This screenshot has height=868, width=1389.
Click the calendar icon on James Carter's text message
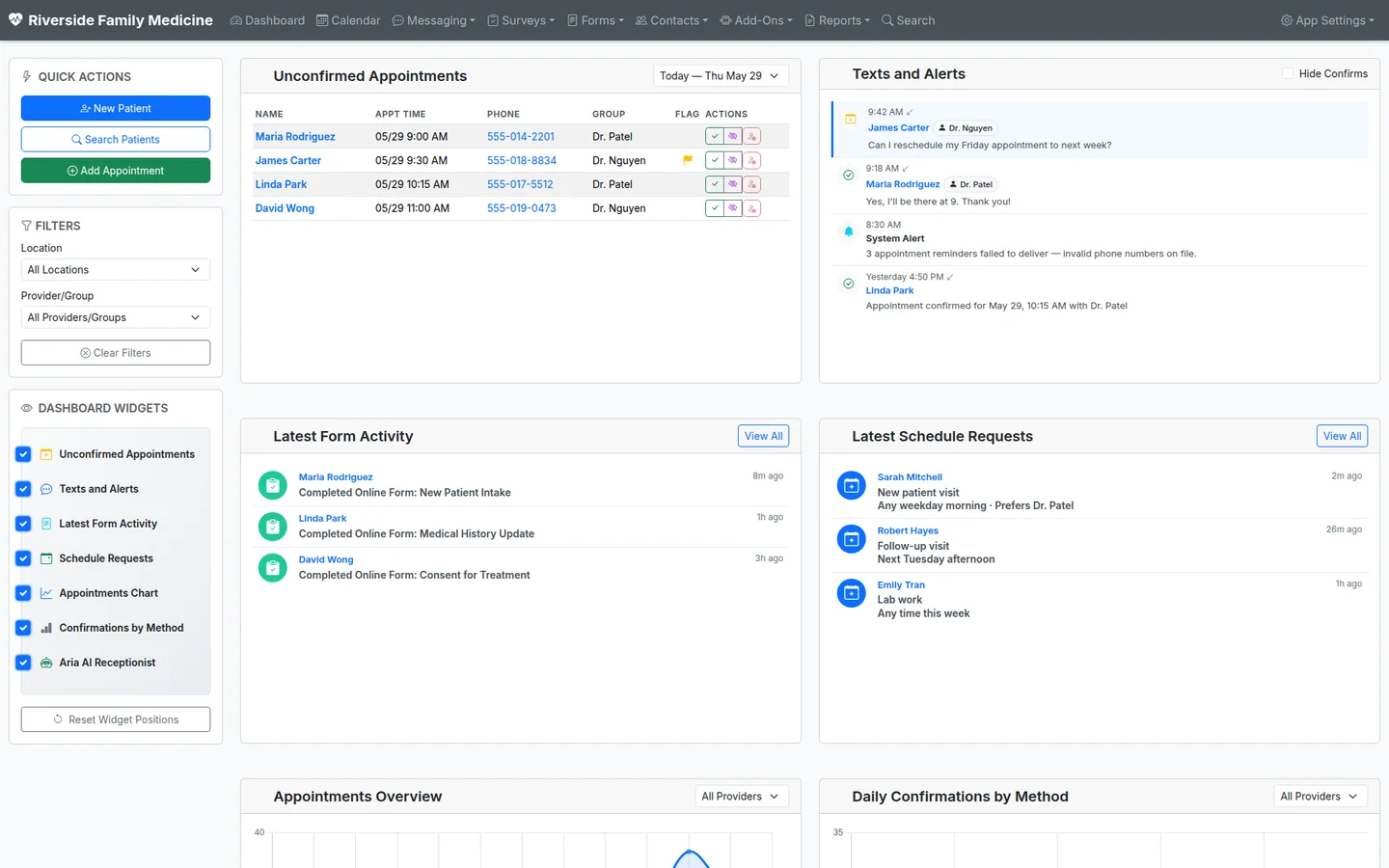(x=851, y=120)
